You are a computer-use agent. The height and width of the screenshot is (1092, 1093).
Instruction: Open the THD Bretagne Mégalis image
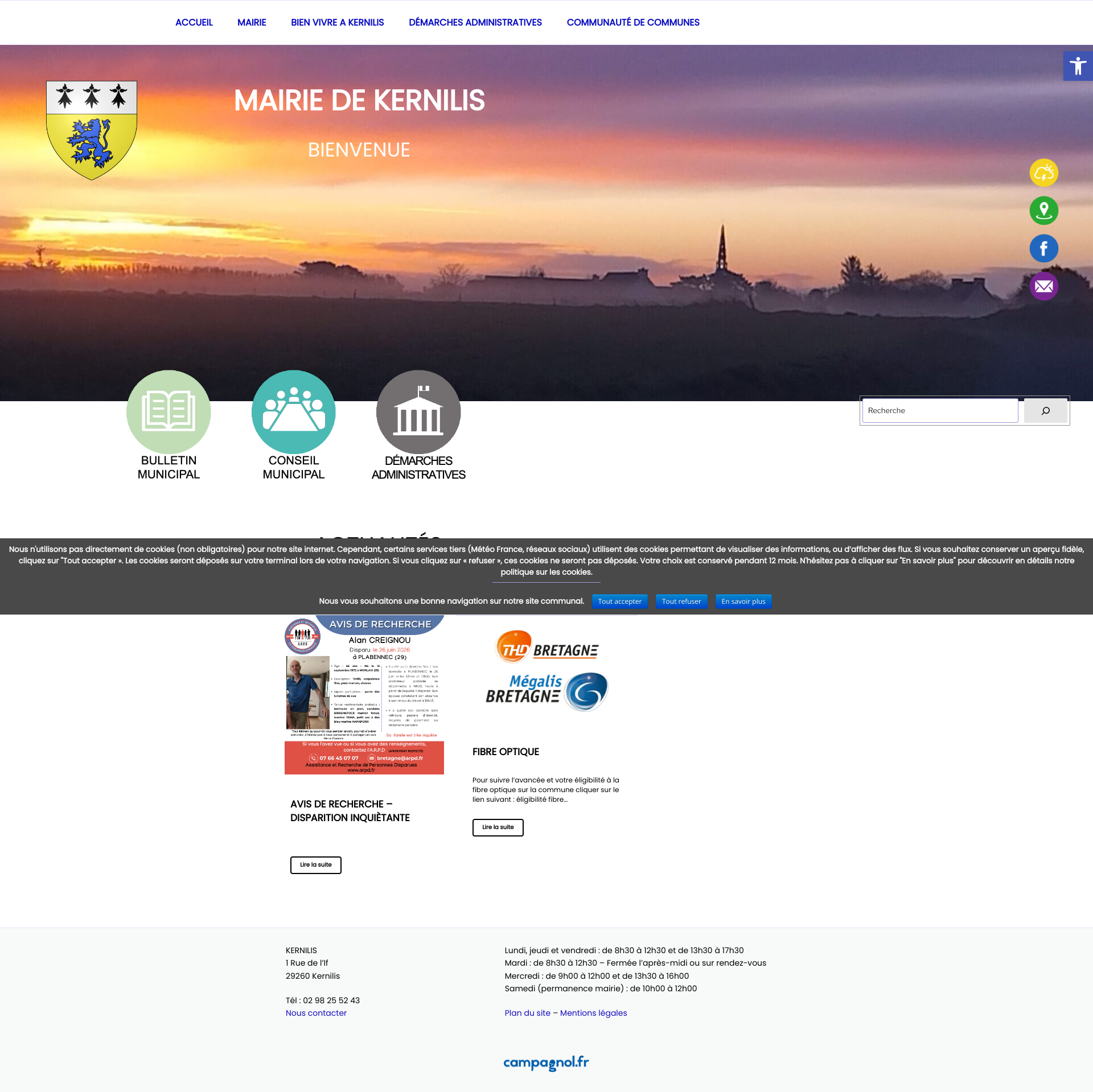546,670
